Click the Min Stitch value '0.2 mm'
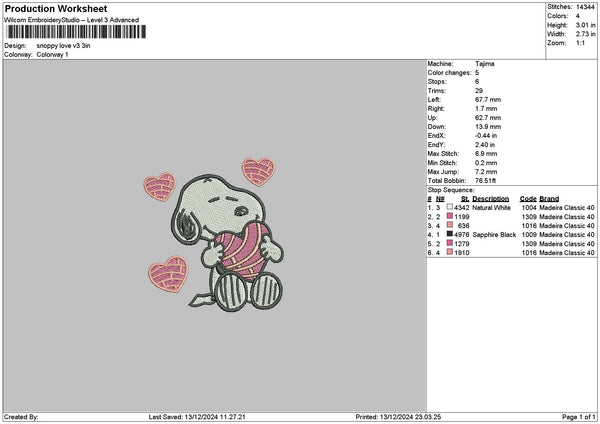The image size is (600, 424). (486, 163)
